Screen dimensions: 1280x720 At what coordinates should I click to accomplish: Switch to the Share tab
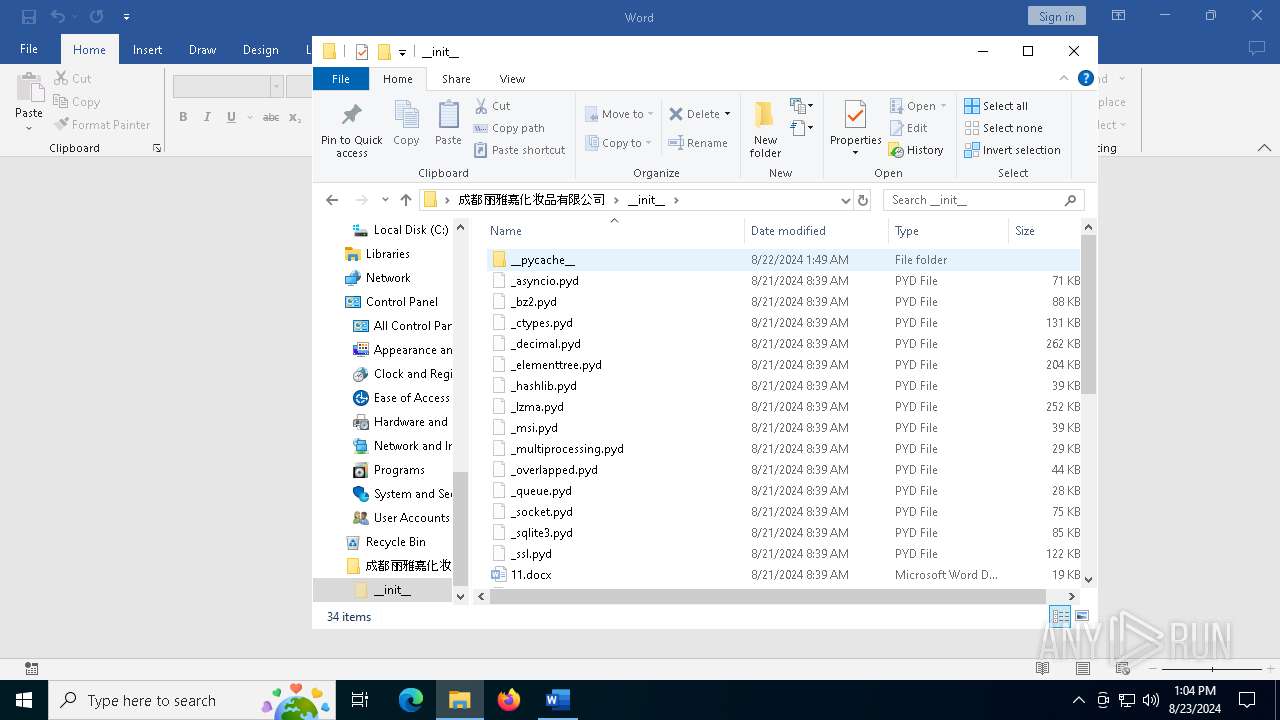pyautogui.click(x=456, y=78)
